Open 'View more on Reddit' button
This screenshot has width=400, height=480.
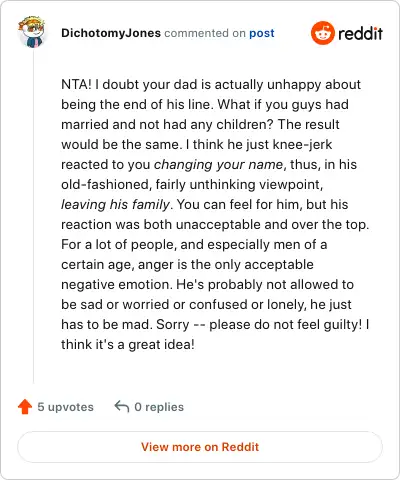[x=200, y=447]
